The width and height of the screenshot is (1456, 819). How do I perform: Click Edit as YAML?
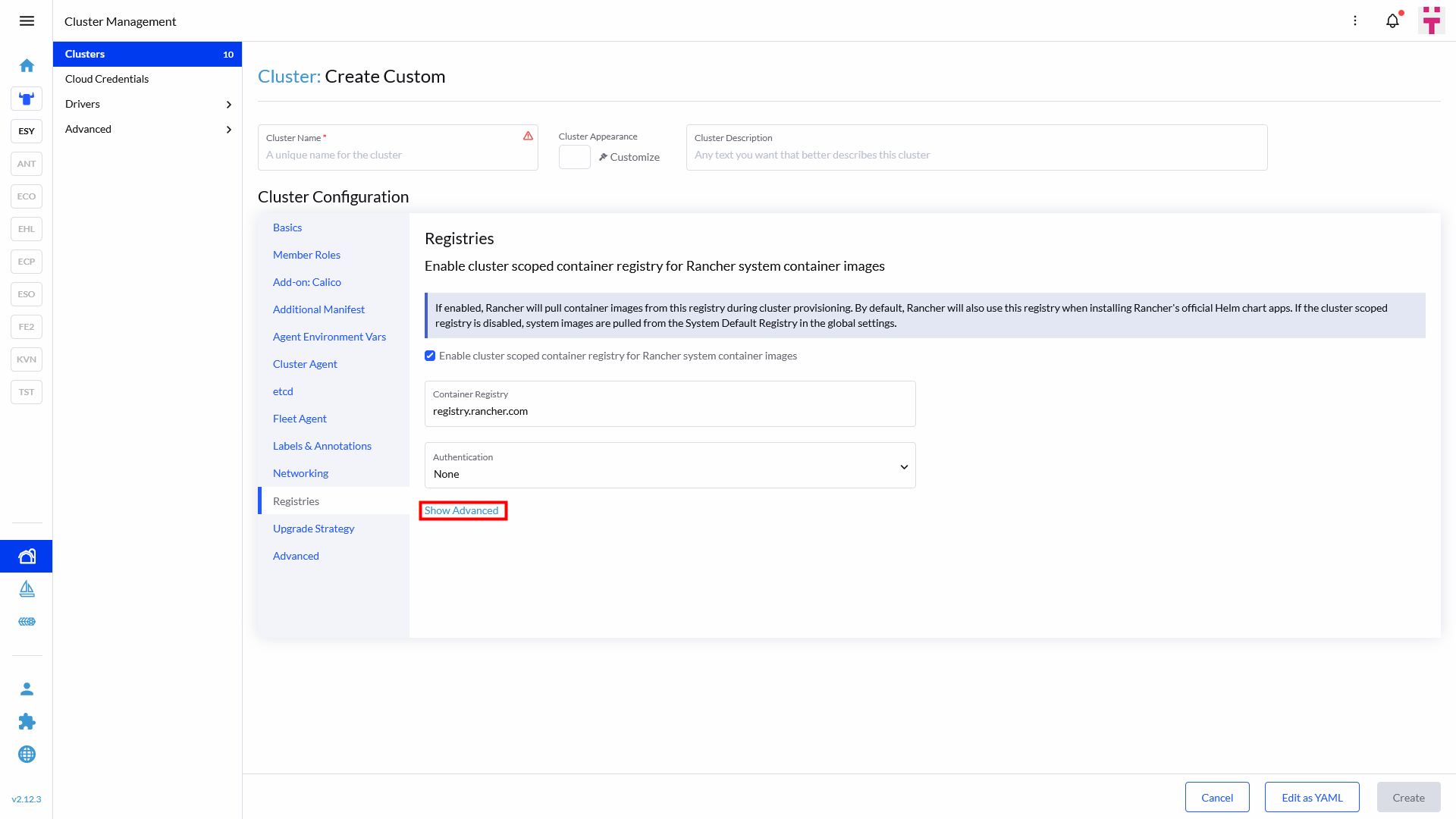(1312, 797)
